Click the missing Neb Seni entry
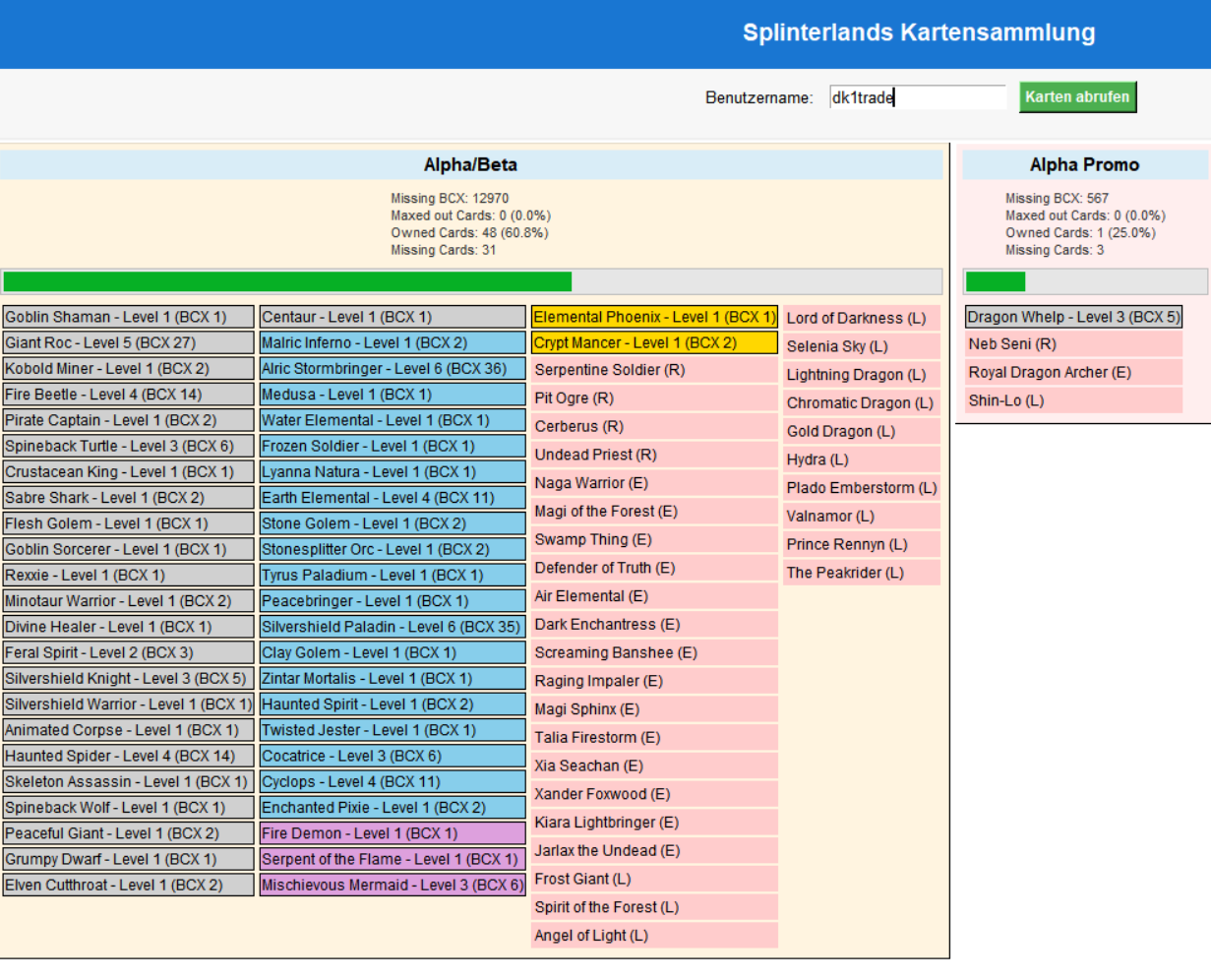Image resolution: width=1211 pixels, height=980 pixels. pyautogui.click(x=1073, y=344)
